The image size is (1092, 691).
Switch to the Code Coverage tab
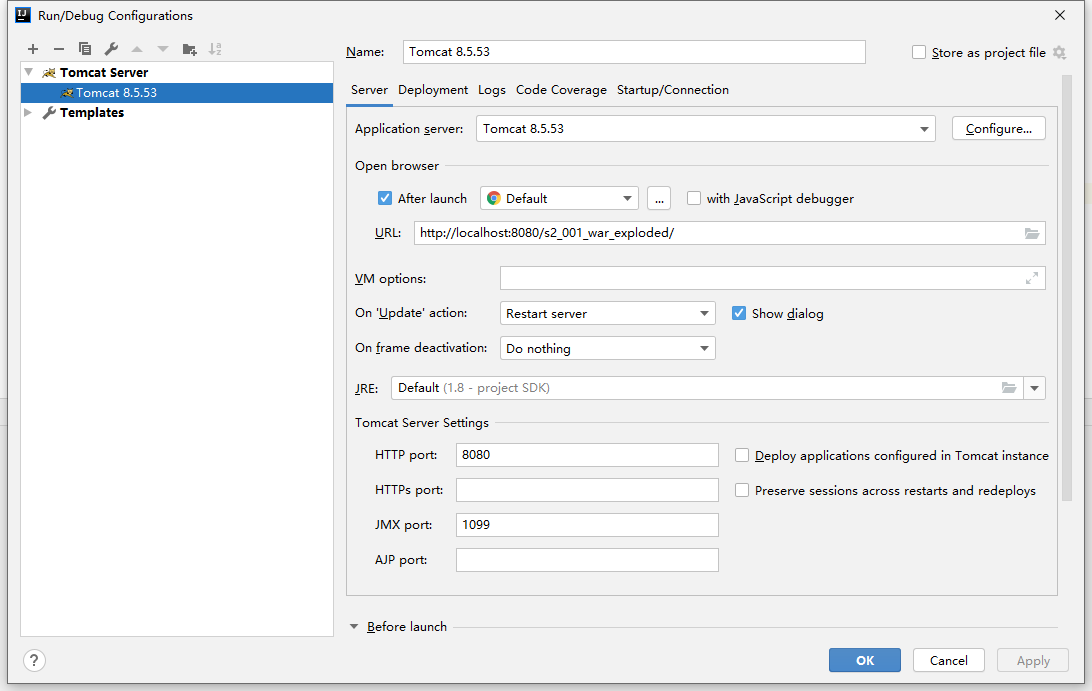click(561, 90)
